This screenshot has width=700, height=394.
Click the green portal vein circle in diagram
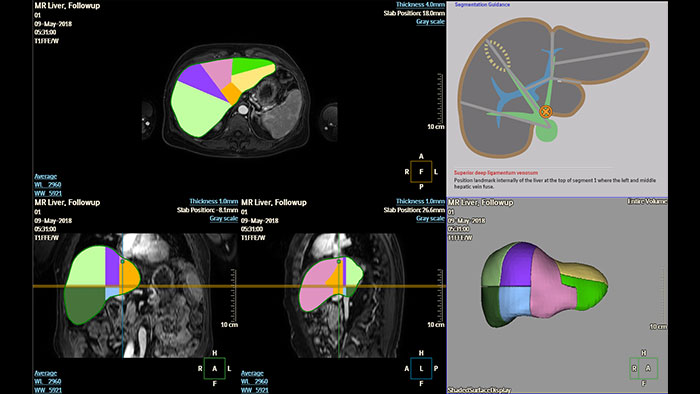pos(546,131)
